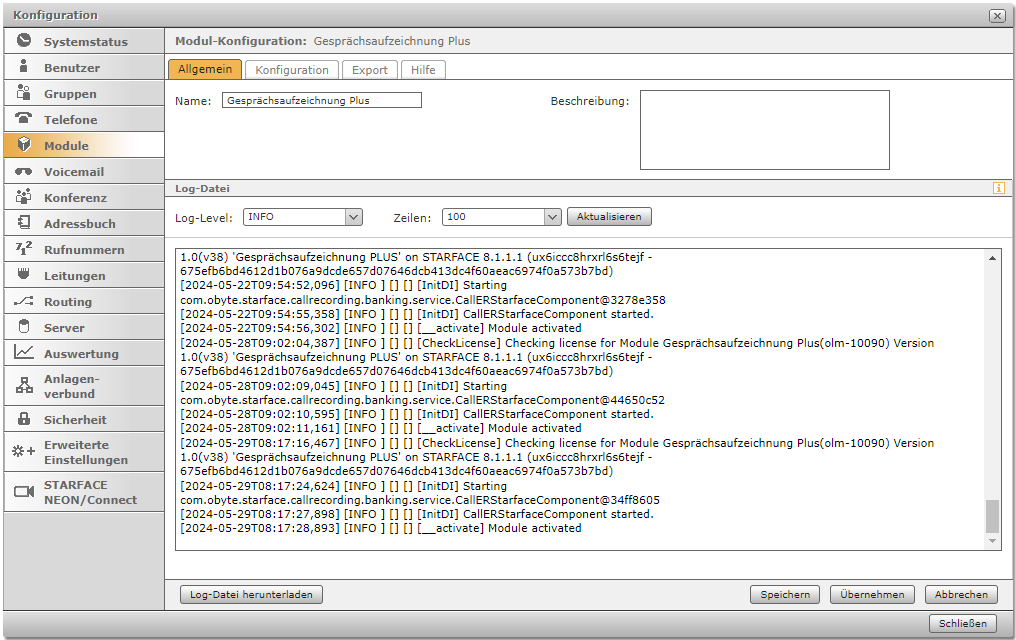Click the Telefone phone icon
The image size is (1016, 640).
pyautogui.click(x=24, y=119)
